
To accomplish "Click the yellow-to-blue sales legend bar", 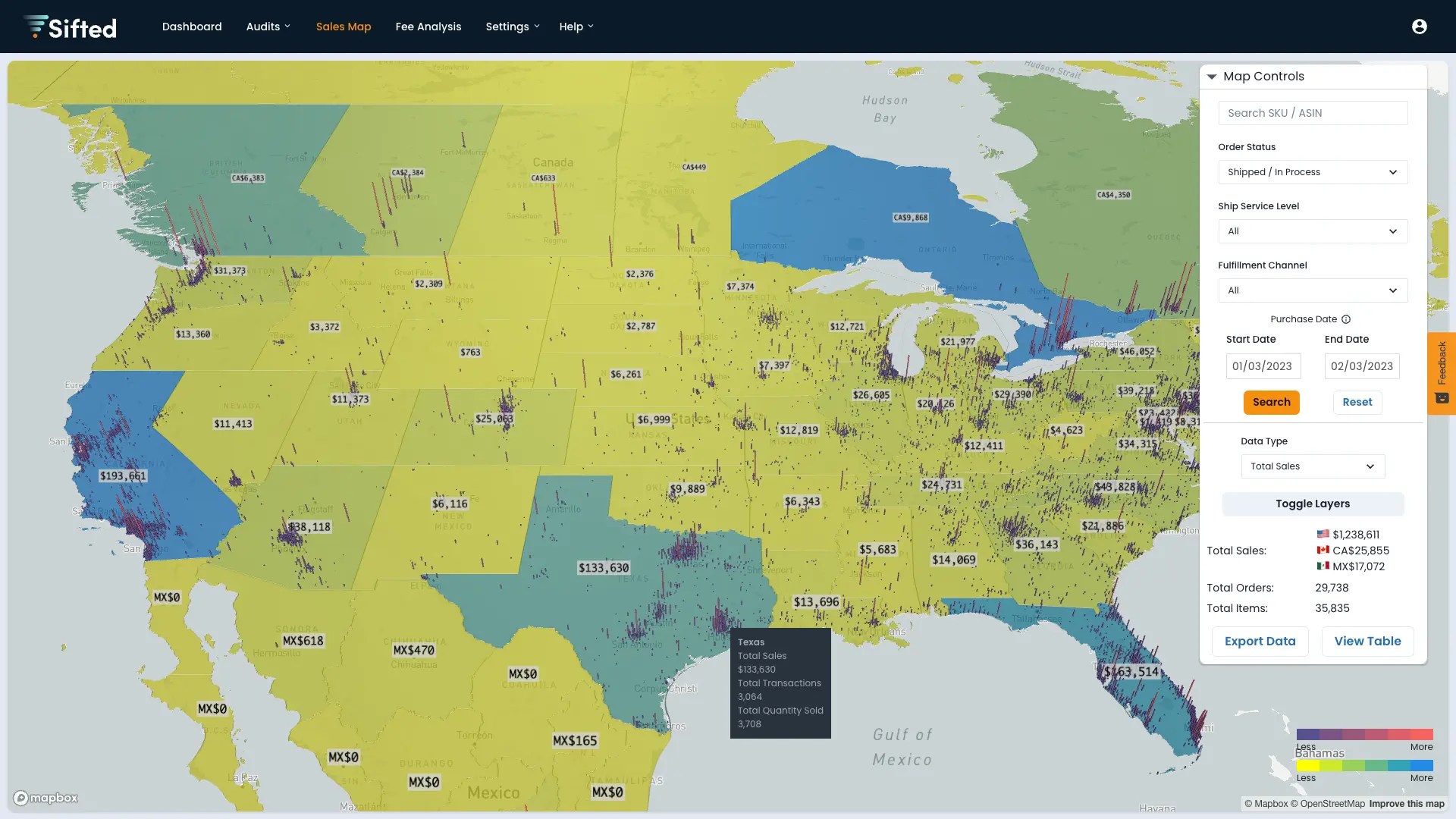I will coord(1364,766).
